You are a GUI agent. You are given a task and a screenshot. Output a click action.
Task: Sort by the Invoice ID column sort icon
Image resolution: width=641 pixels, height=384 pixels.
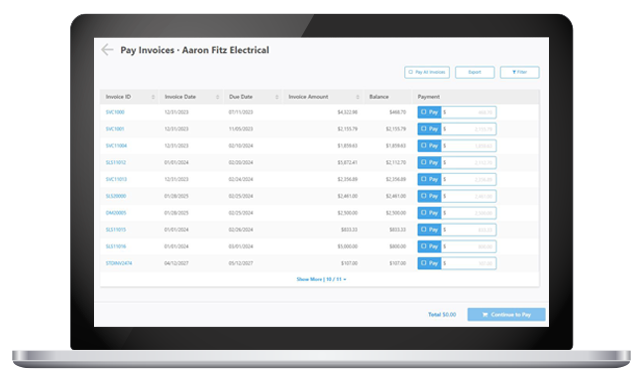point(153,97)
